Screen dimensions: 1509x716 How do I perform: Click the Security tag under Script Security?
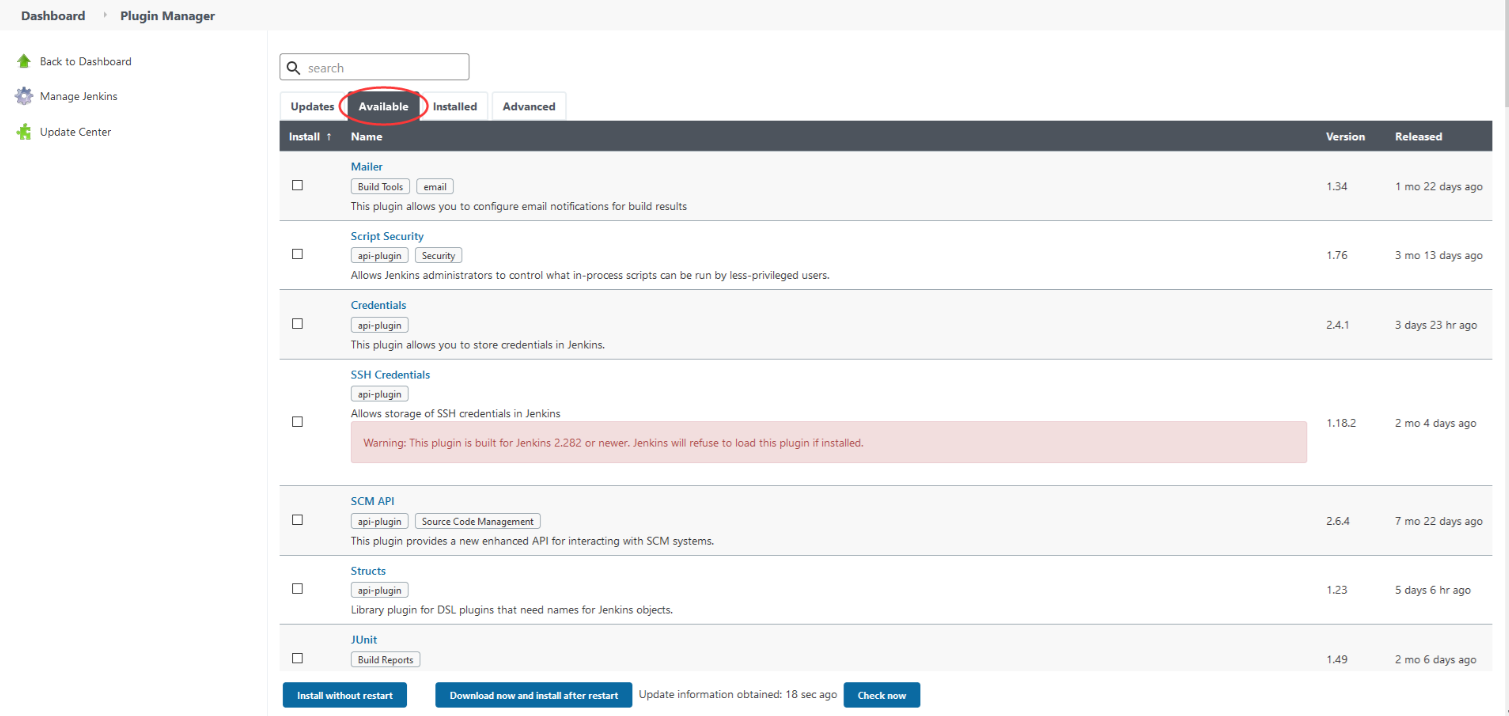coord(438,256)
